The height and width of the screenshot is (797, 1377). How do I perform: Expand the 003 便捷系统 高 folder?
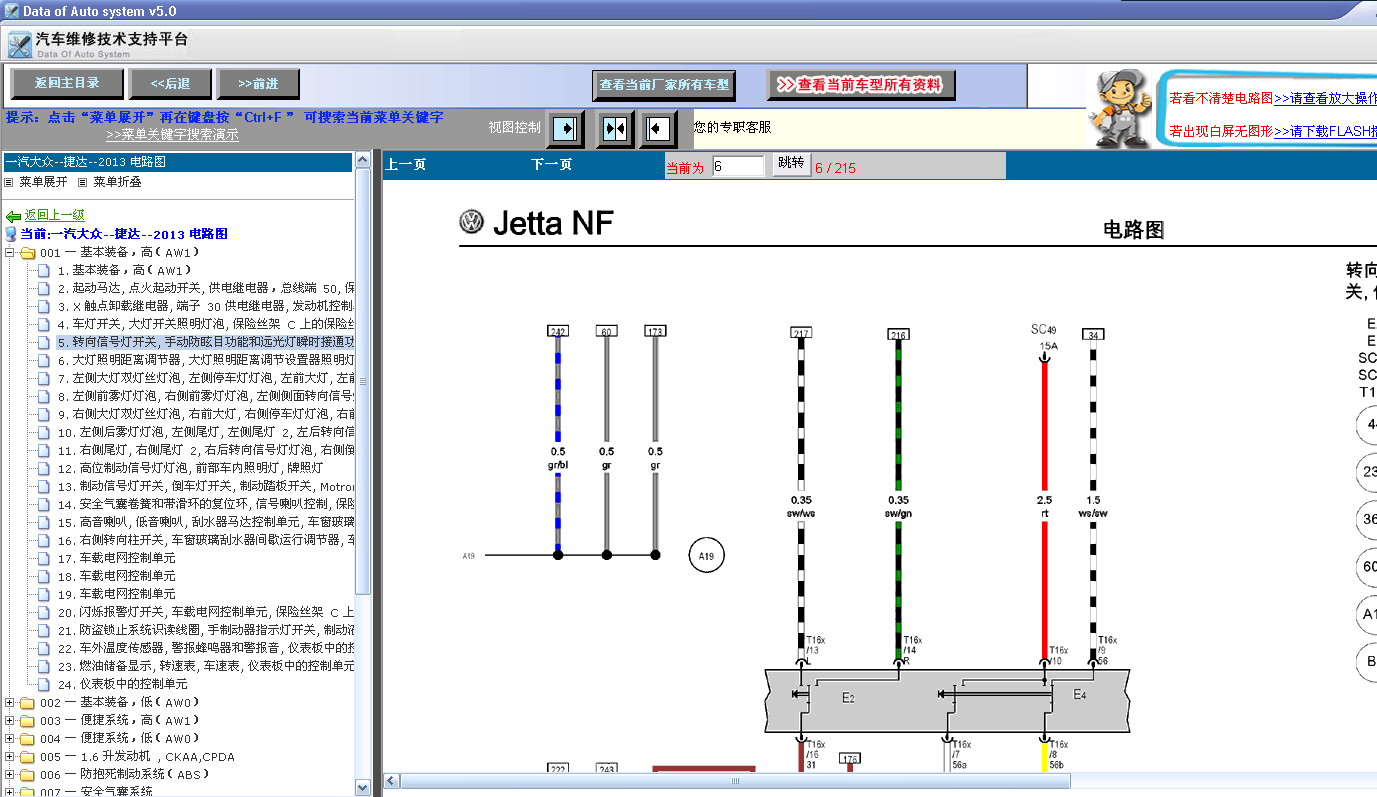(10, 721)
